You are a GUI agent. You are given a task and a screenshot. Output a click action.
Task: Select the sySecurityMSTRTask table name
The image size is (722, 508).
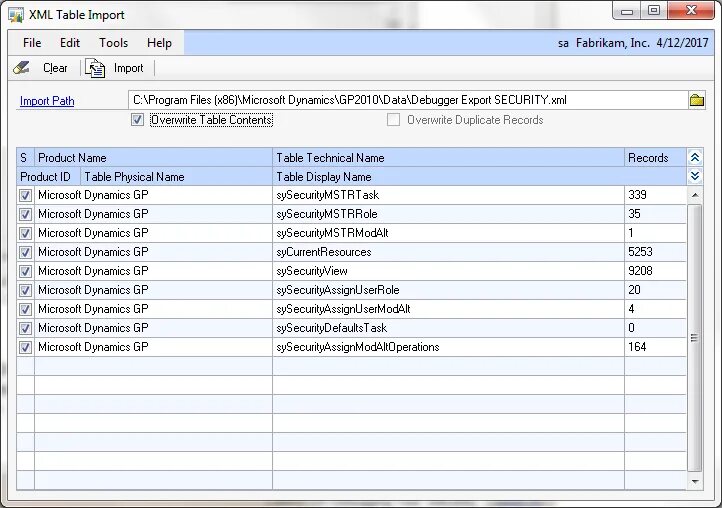click(x=327, y=195)
